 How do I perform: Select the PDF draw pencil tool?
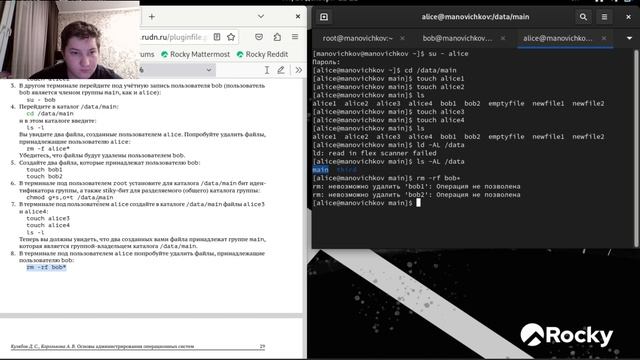(x=281, y=70)
